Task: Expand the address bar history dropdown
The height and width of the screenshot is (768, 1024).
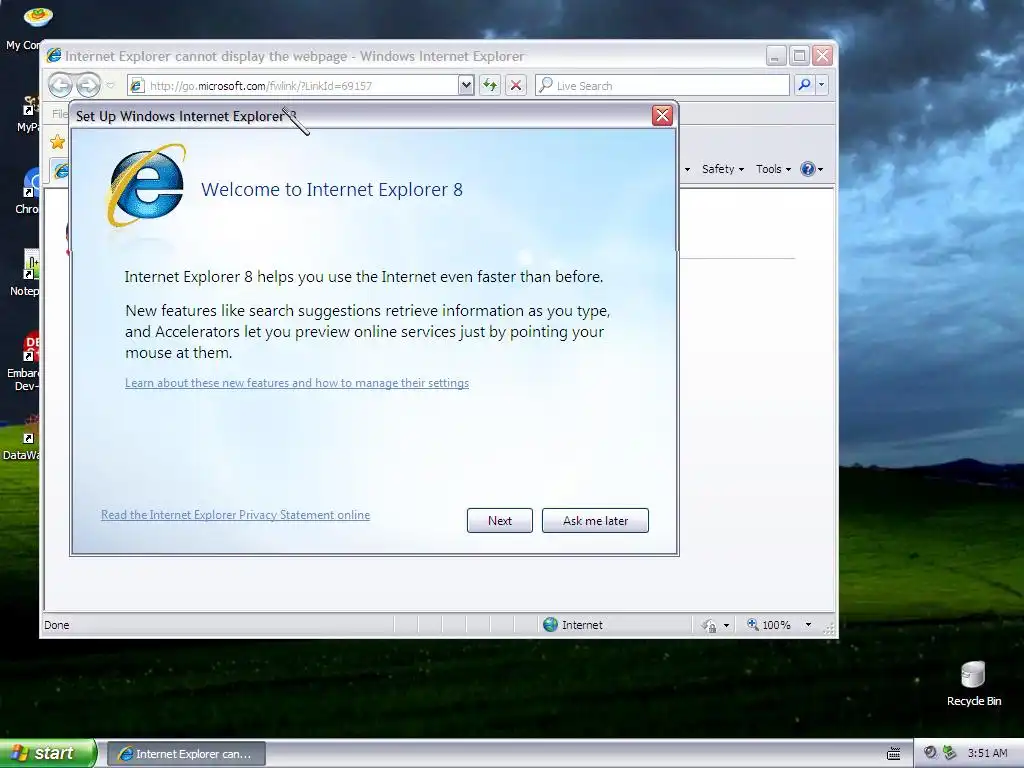Action: click(466, 85)
